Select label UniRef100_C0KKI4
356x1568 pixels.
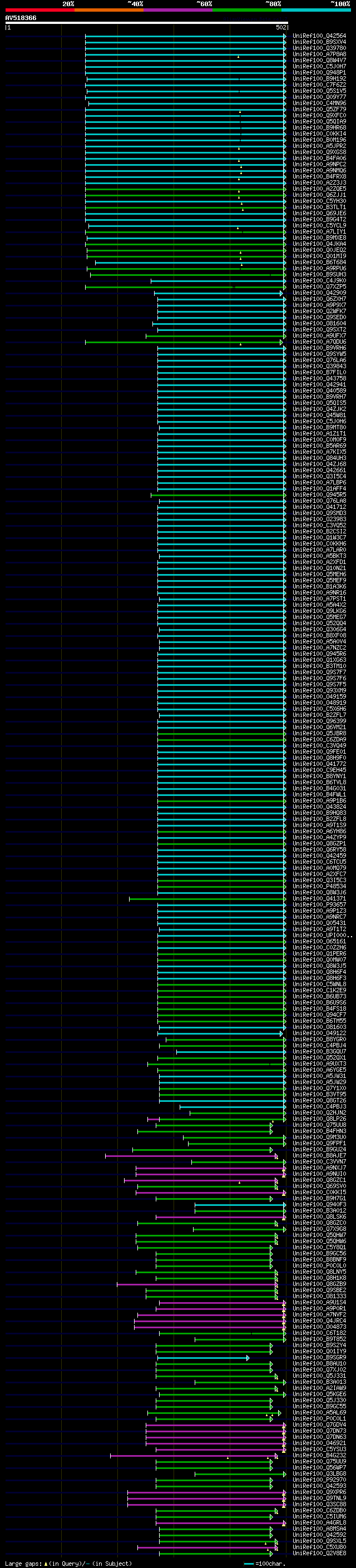point(319,134)
